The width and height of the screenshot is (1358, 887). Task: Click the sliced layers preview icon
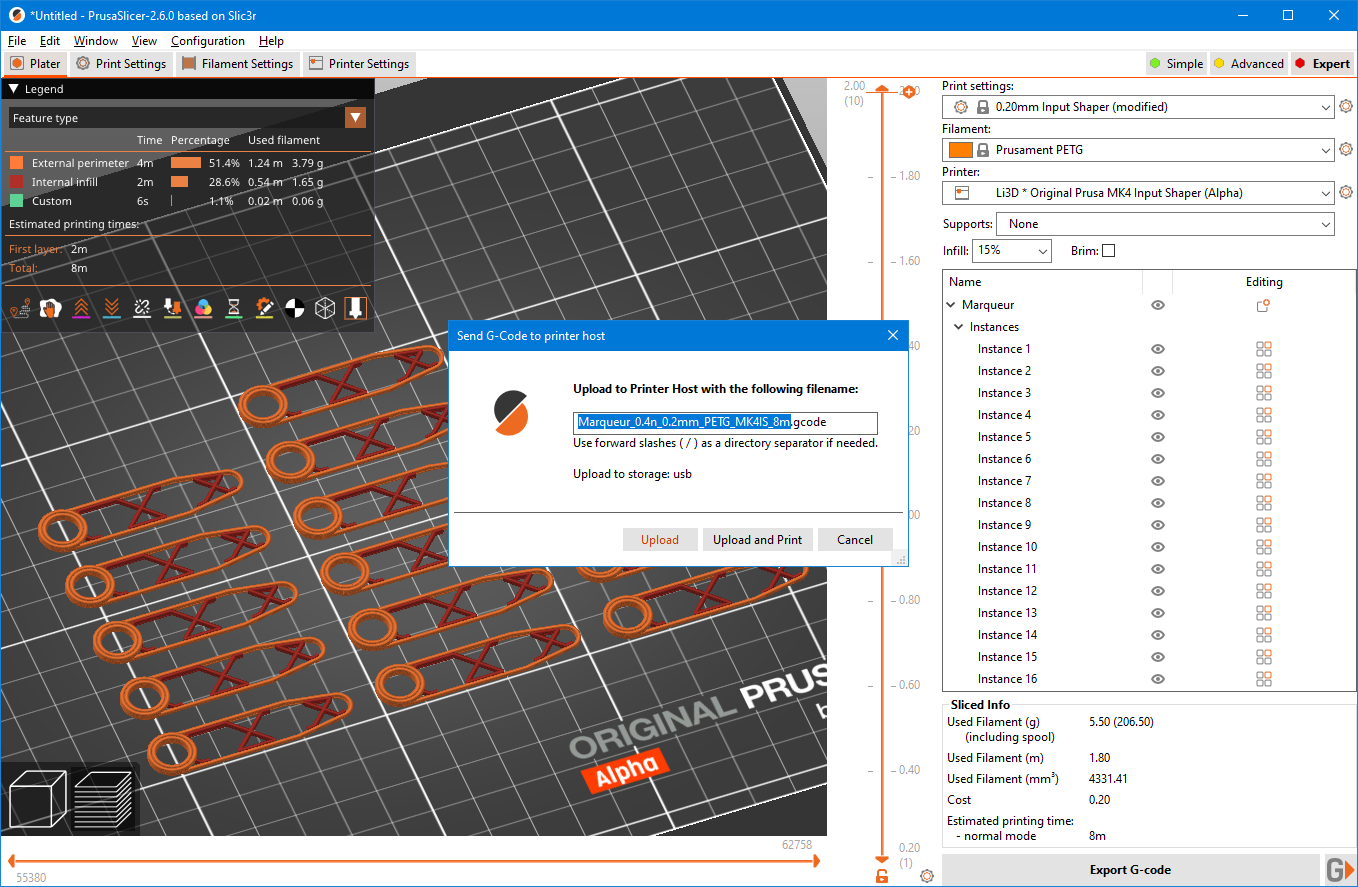click(x=103, y=799)
